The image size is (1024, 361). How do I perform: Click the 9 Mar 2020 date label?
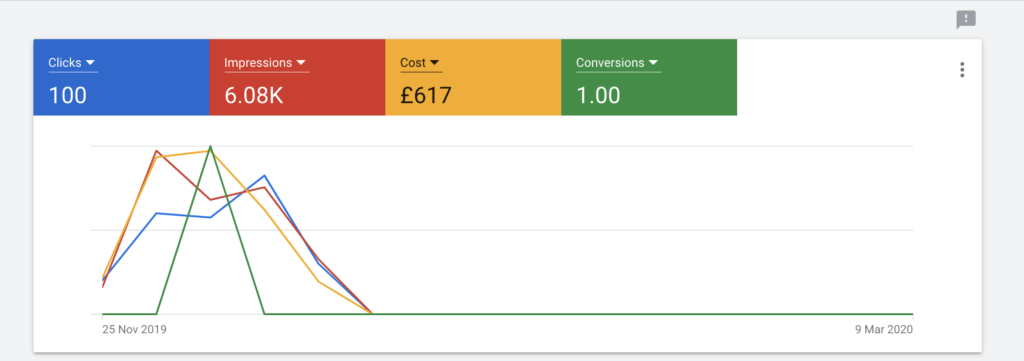(x=884, y=329)
